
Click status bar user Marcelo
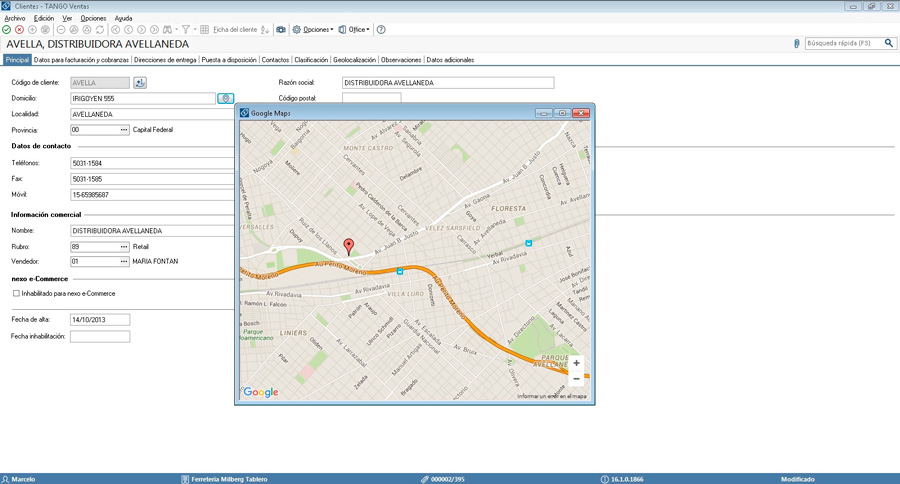coord(19,479)
